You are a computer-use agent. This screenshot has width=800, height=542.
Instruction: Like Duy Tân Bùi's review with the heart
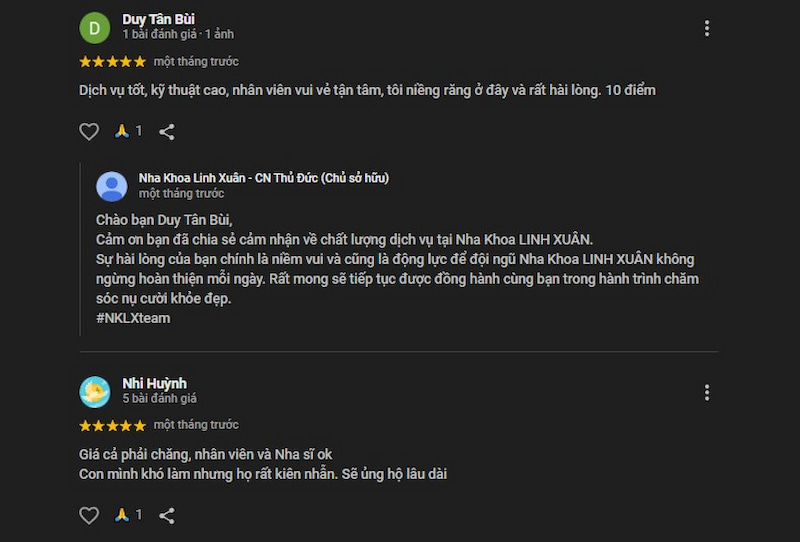pos(89,131)
